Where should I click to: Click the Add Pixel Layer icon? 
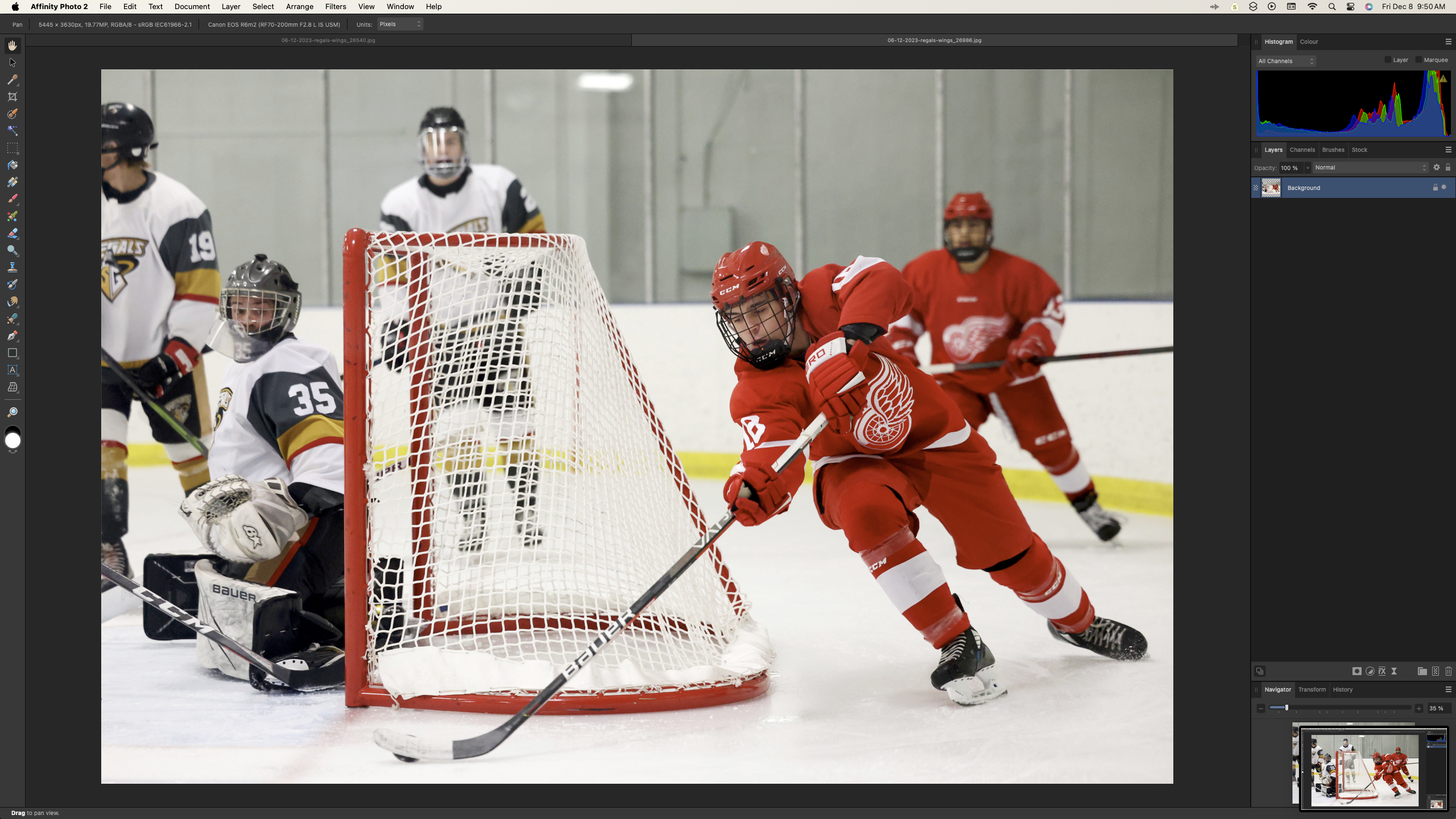(1436, 671)
